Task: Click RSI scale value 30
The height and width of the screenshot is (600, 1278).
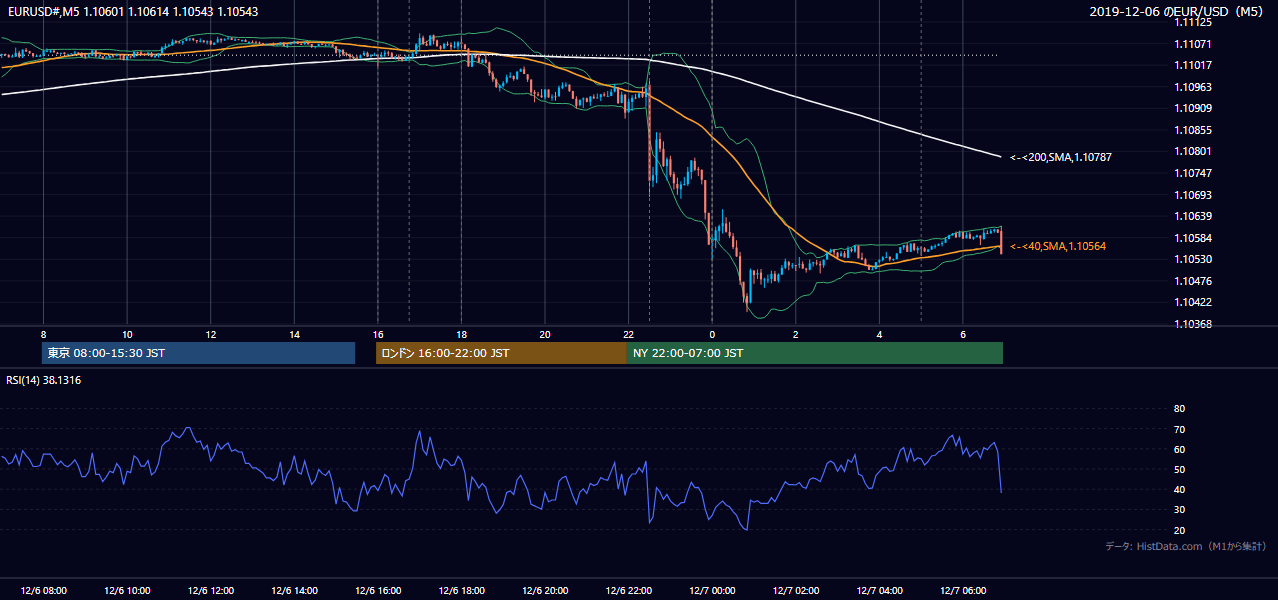Action: click(x=1179, y=510)
